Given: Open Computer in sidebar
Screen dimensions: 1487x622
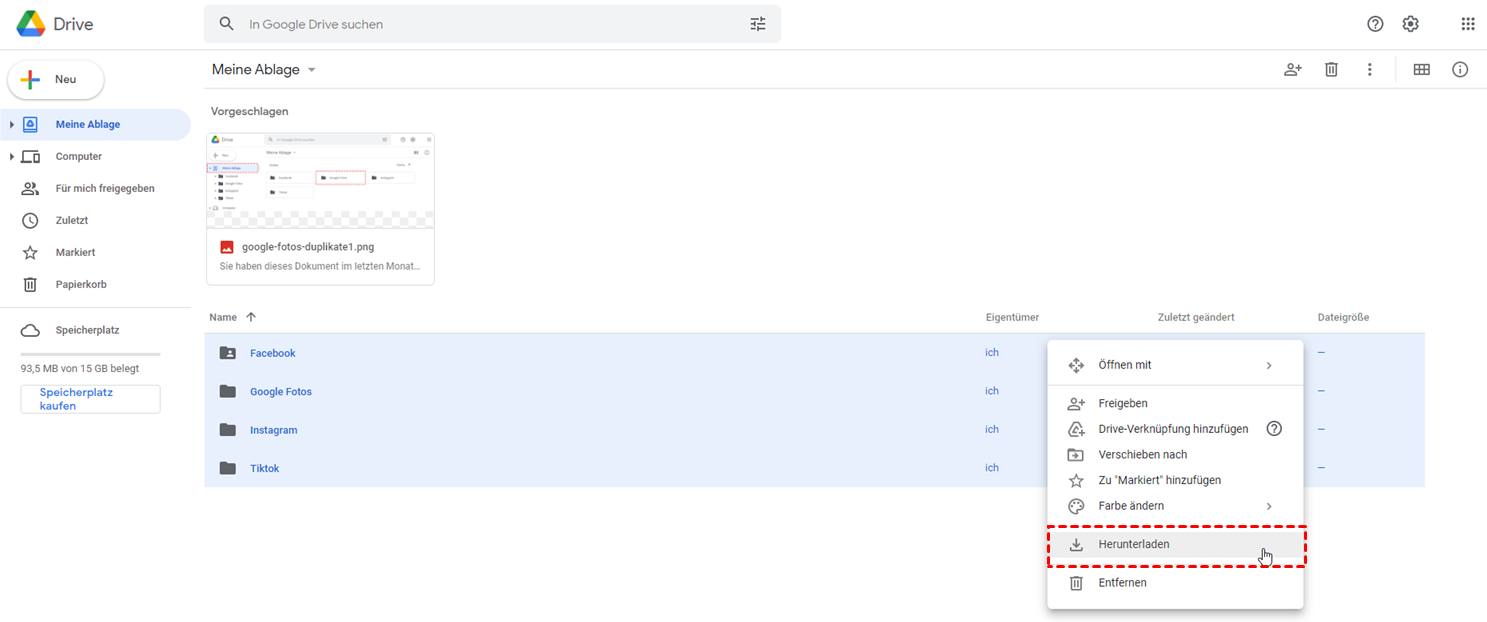Looking at the screenshot, I should 95,157.
